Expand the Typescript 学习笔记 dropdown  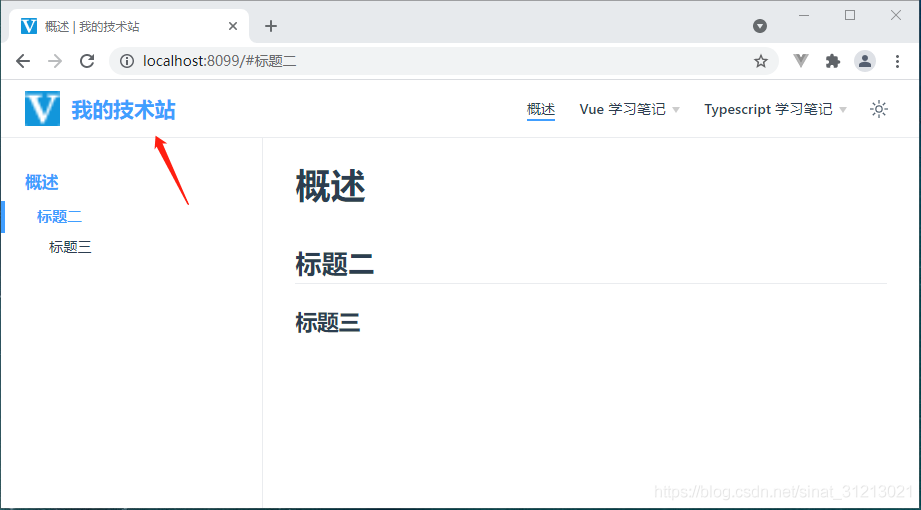pyautogui.click(x=775, y=110)
